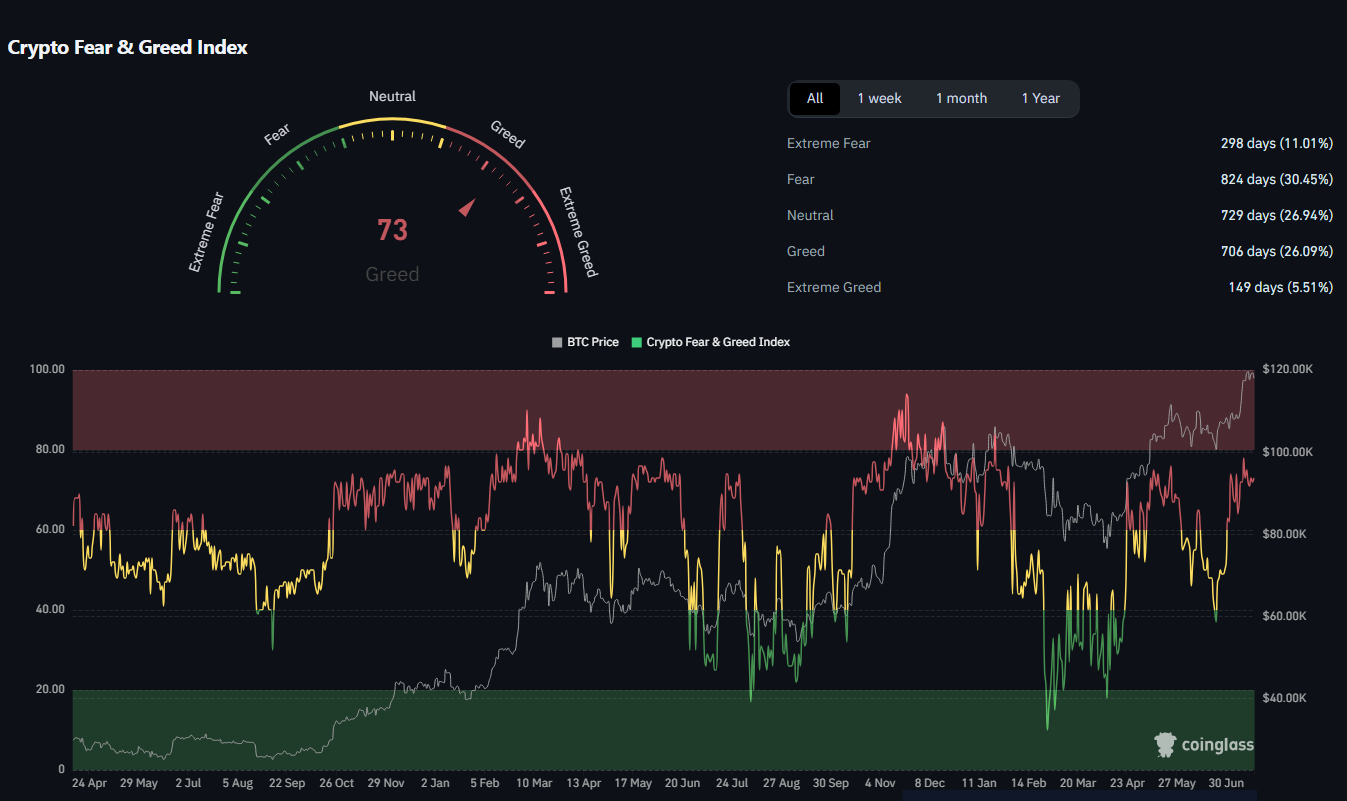Click the 5 Aug date on x-axis

pyautogui.click(x=238, y=783)
